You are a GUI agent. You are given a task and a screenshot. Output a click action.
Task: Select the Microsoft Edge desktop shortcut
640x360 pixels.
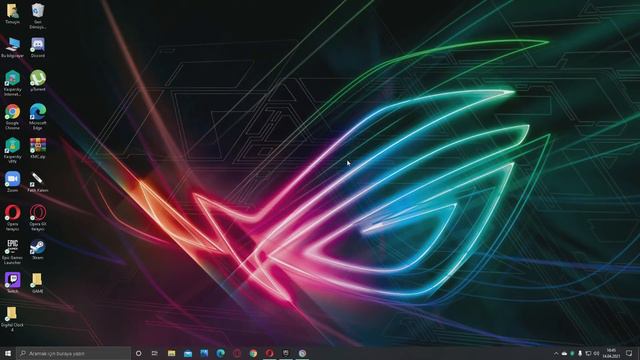tap(38, 117)
